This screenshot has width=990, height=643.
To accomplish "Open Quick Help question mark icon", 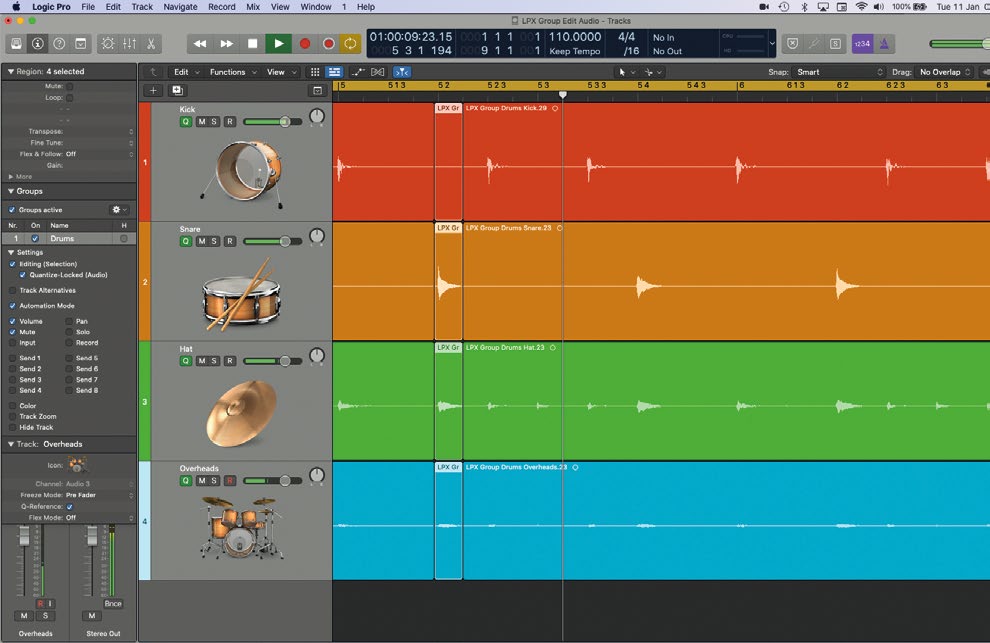I will coord(59,44).
